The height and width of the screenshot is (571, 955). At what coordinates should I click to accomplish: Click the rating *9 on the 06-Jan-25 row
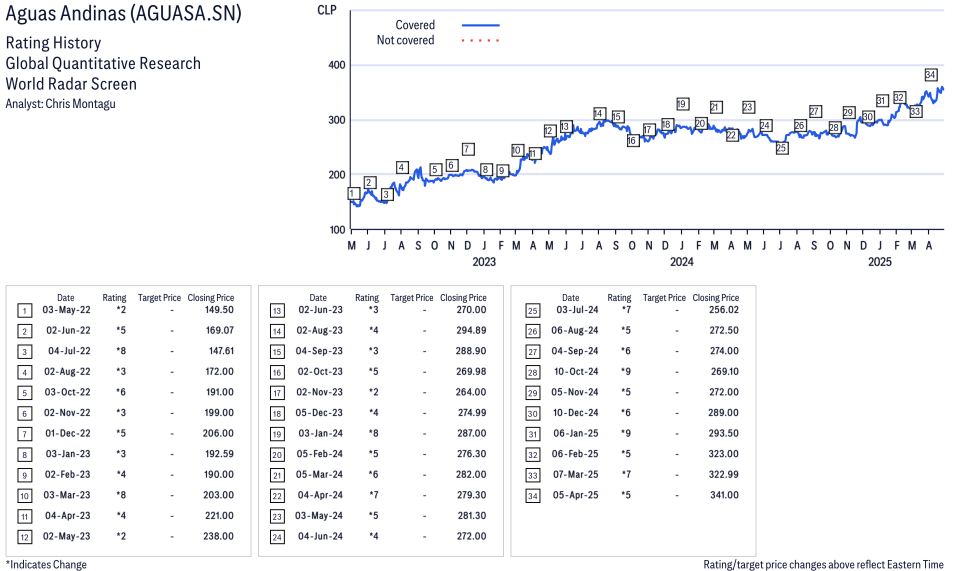coord(626,433)
